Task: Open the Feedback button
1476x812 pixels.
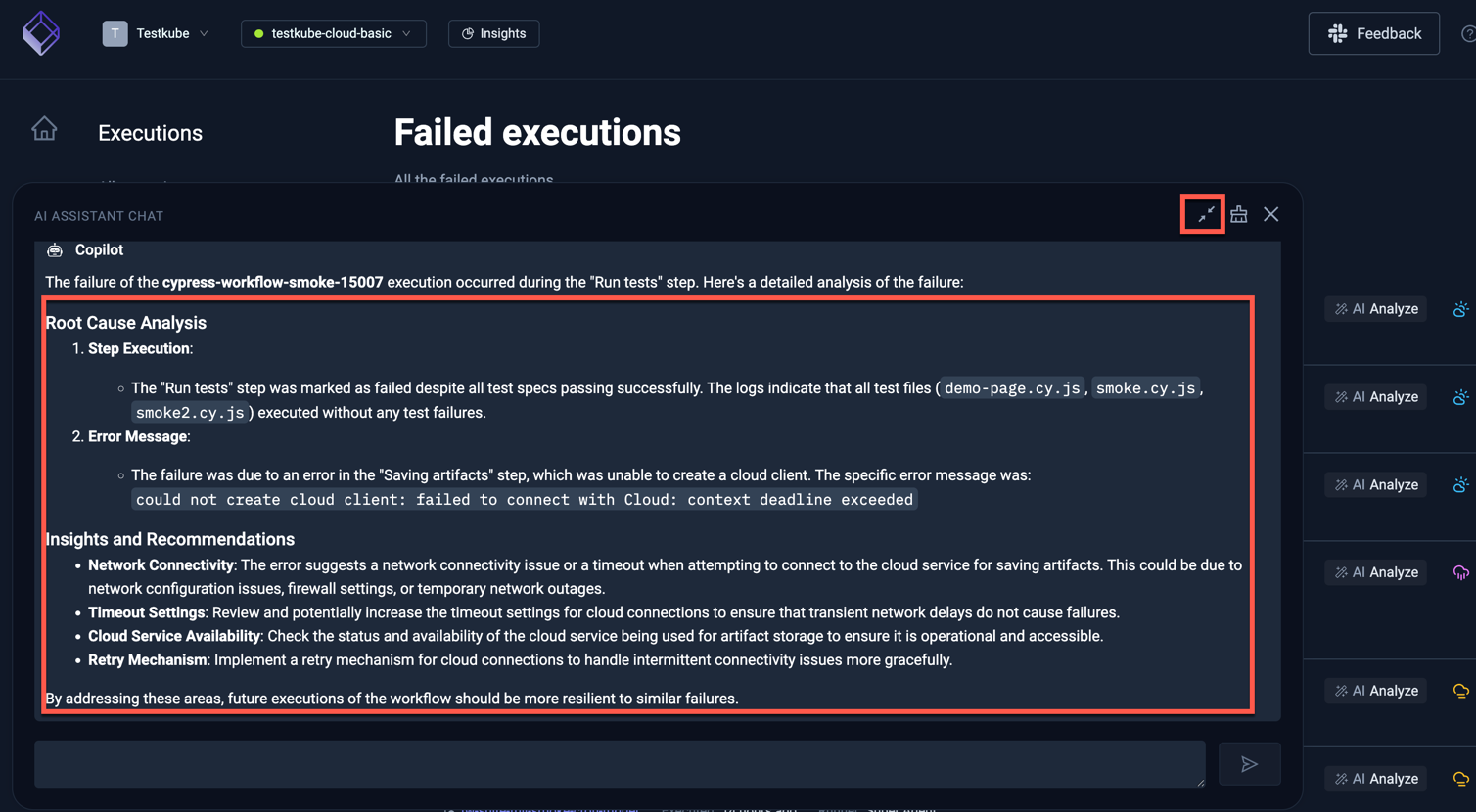Action: click(1373, 33)
